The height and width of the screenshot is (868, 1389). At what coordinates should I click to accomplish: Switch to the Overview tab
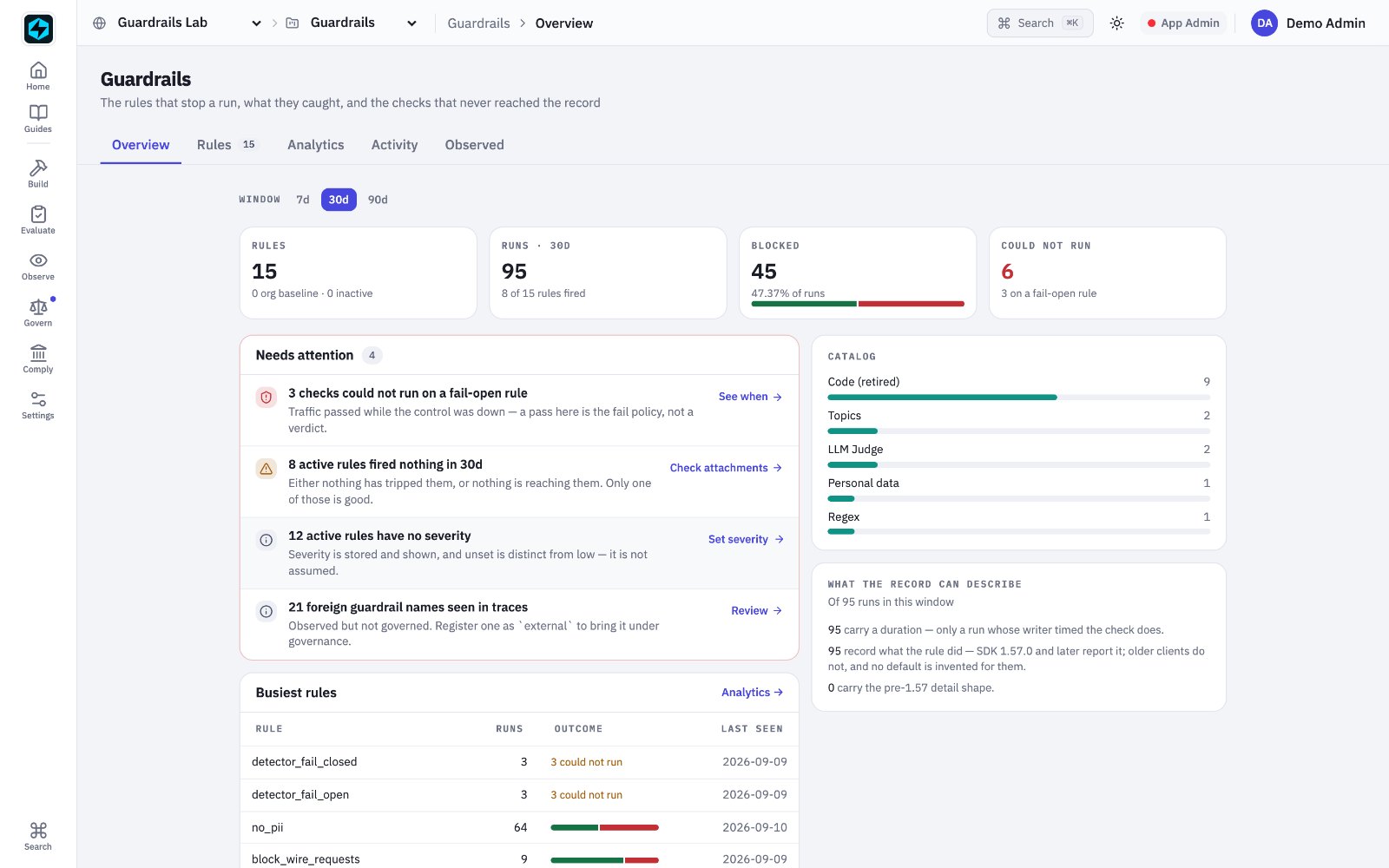[141, 145]
